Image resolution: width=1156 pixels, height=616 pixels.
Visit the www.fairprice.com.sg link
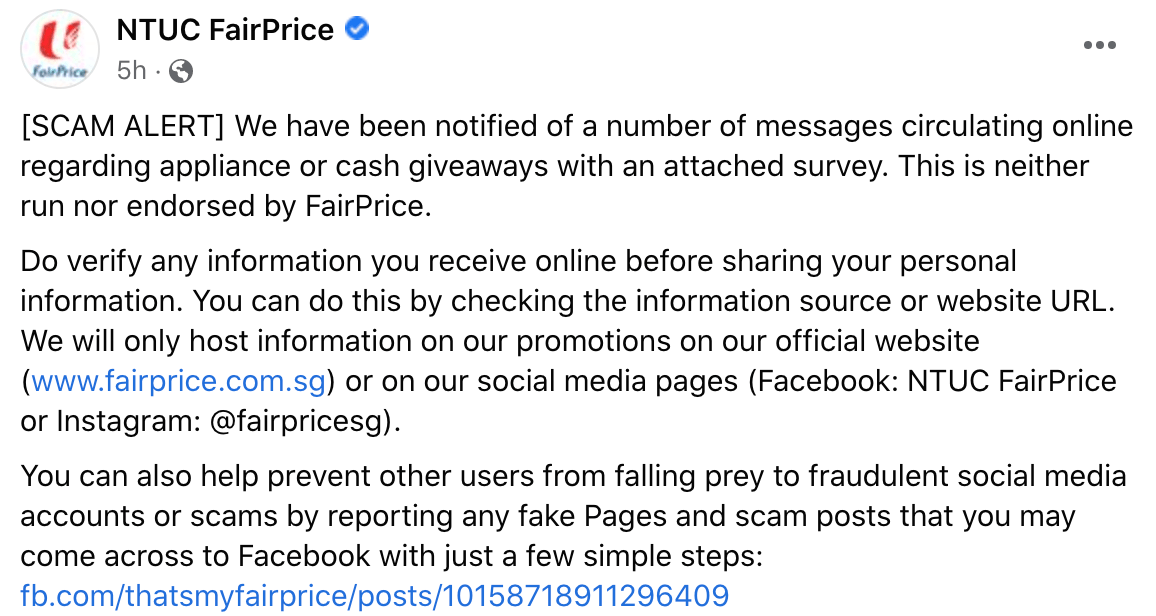(181, 382)
